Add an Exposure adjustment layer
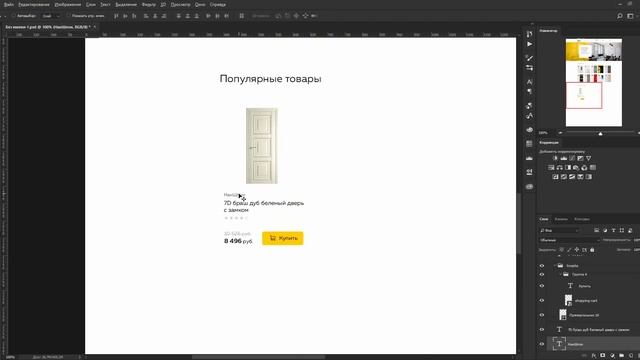The height and width of the screenshot is (360, 640). [x=580, y=158]
